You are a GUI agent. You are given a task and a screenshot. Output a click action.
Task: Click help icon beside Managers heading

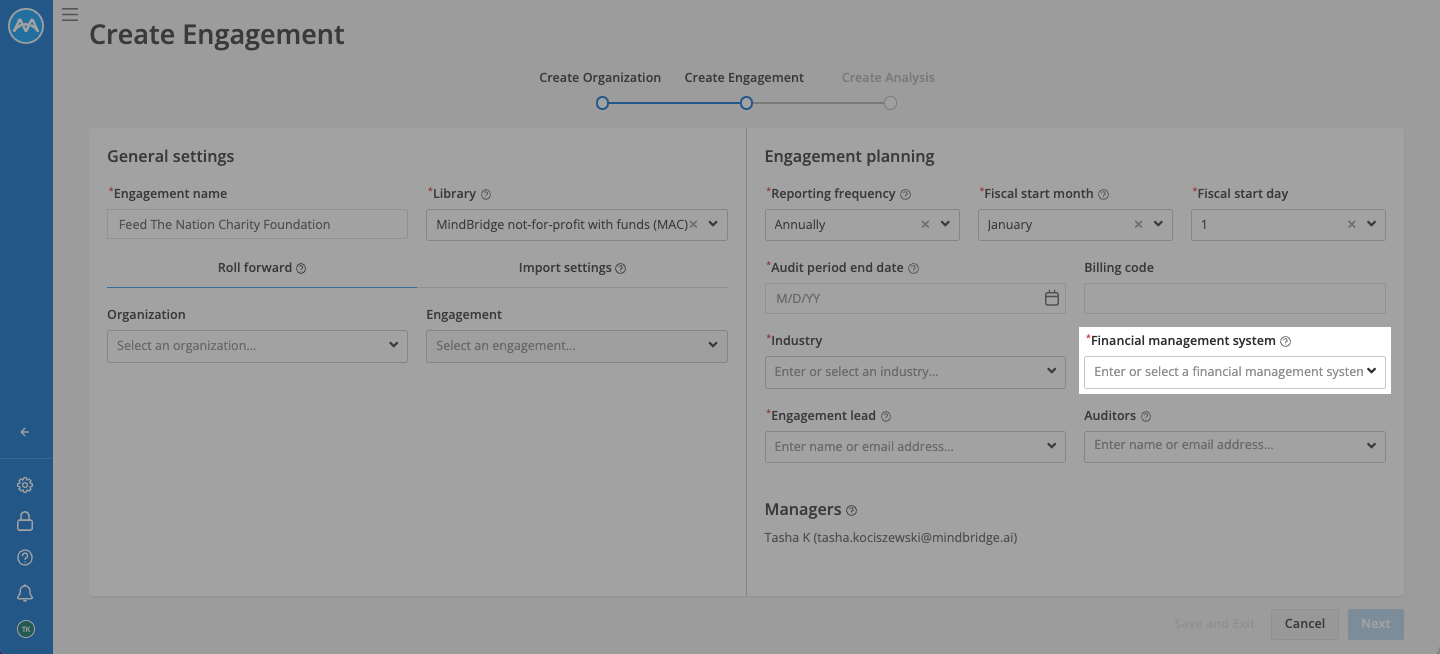[x=852, y=510]
